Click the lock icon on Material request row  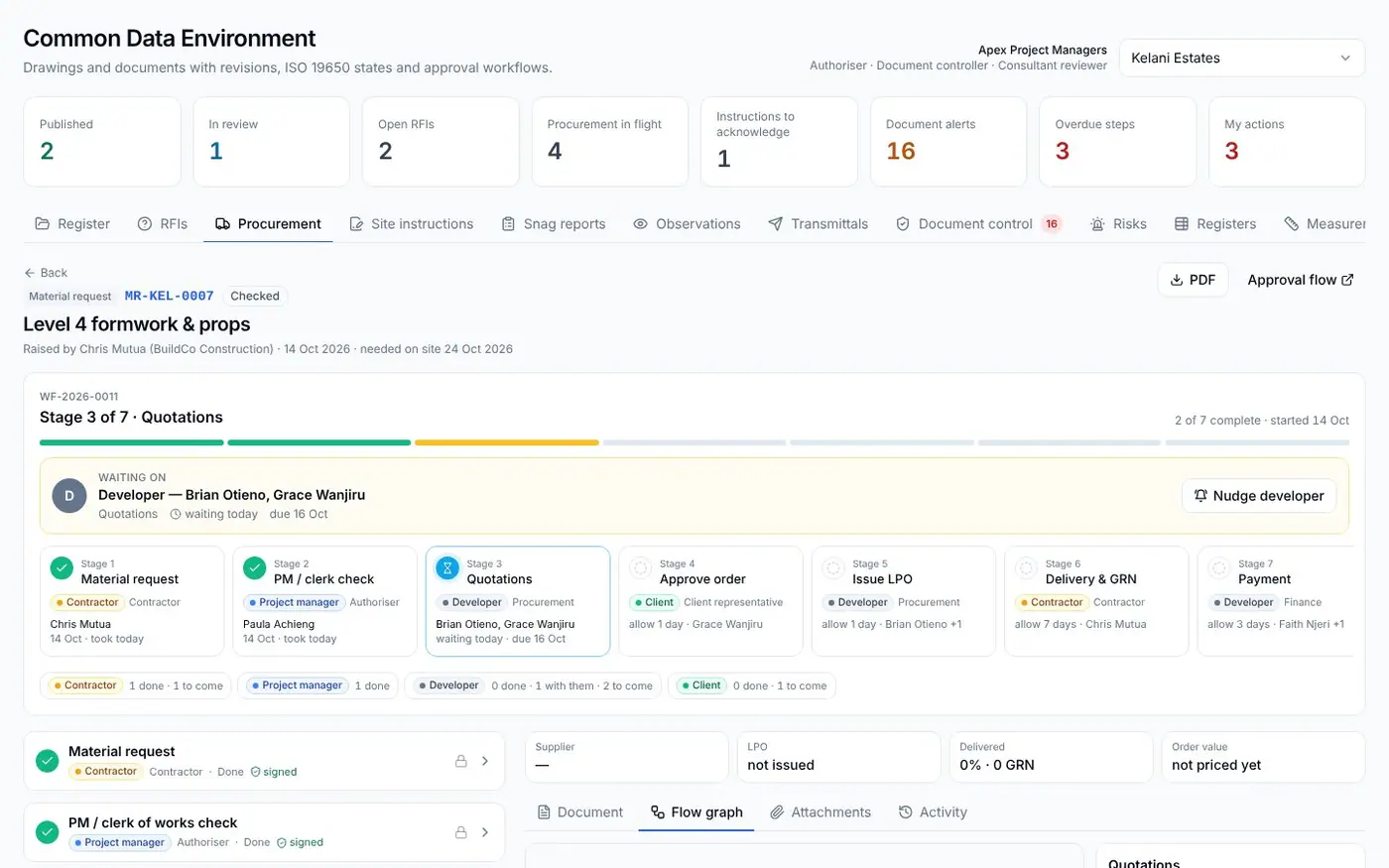(x=461, y=761)
